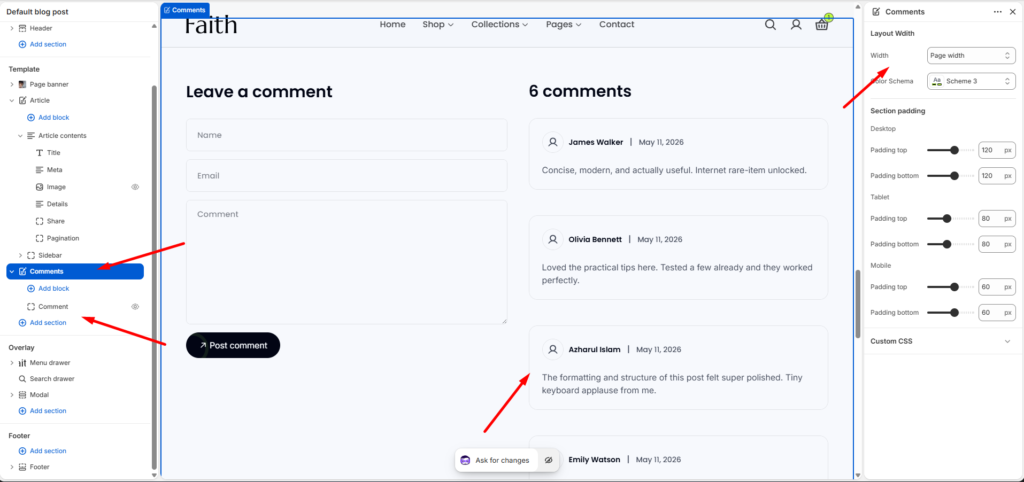Viewport: 1024px width, 482px height.
Task: Click the Share block icon
Action: 39,221
